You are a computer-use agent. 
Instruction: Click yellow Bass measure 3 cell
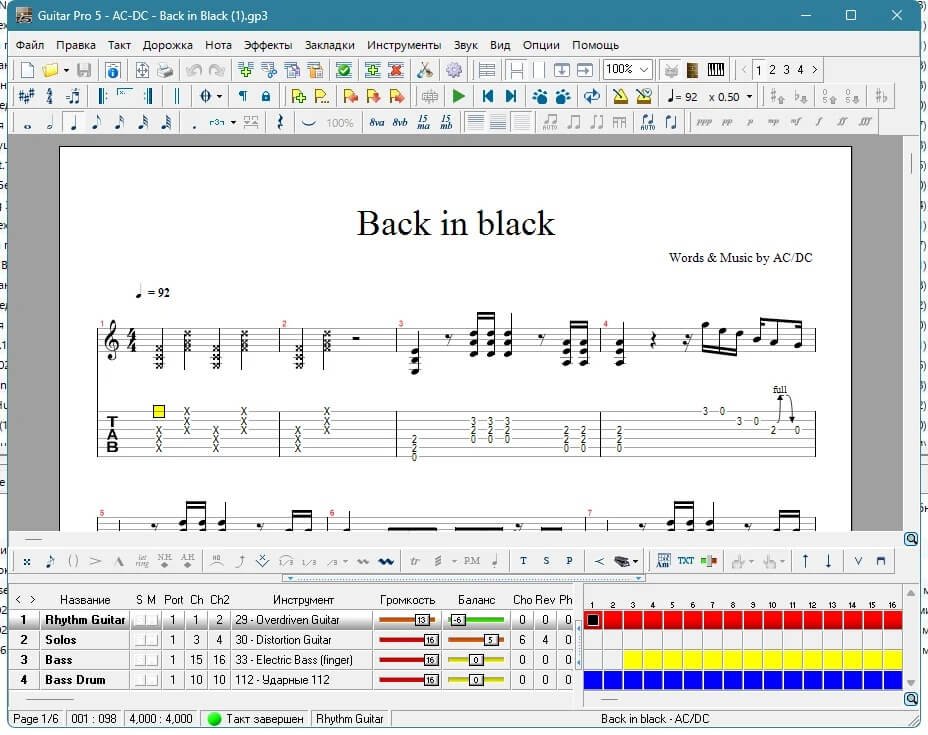pyautogui.click(x=633, y=660)
